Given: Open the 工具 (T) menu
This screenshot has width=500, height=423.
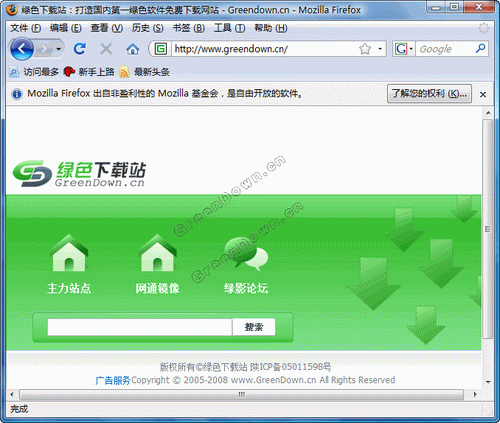Looking at the screenshot, I should (x=229, y=28).
